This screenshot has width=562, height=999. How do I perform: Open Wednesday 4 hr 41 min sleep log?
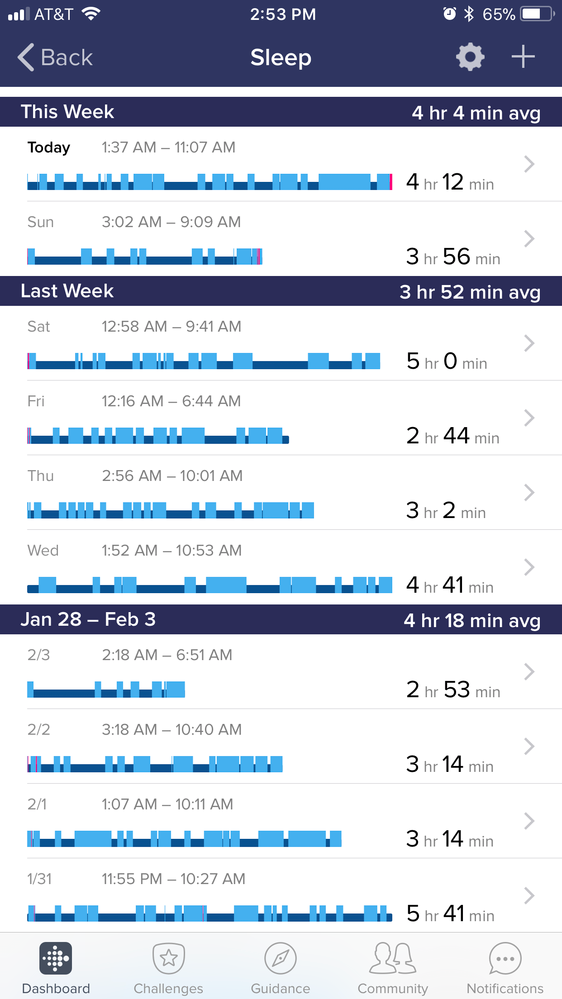[281, 567]
